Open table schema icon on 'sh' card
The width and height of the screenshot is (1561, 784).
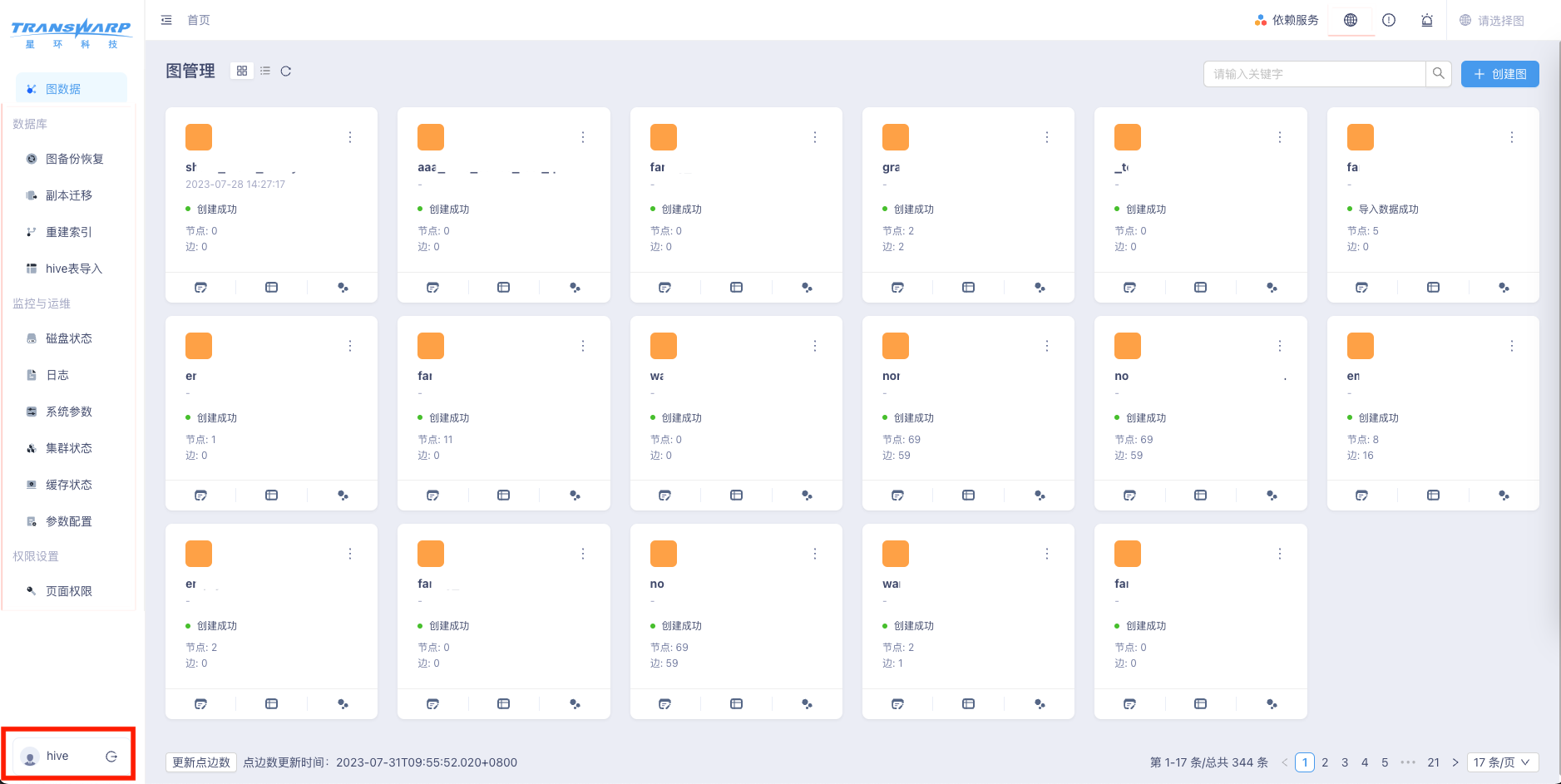tap(271, 287)
